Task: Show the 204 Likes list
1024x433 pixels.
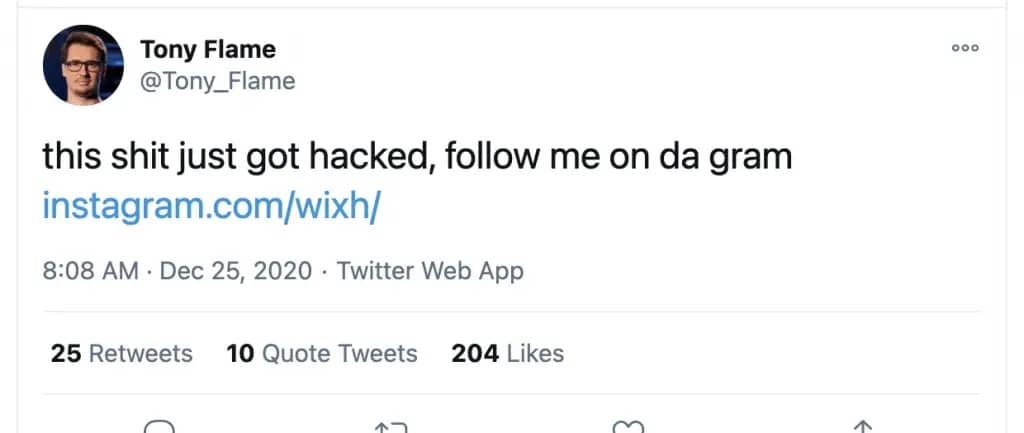Action: (507, 353)
